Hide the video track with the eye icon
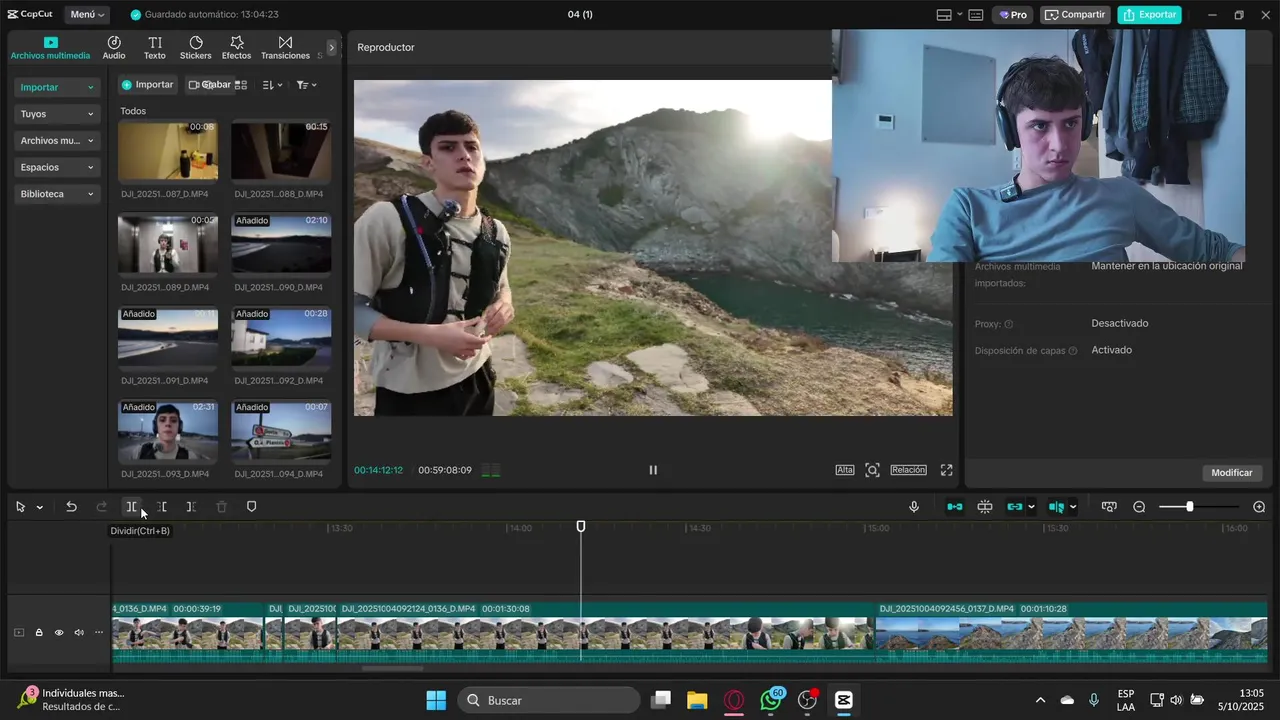This screenshot has width=1280, height=720. pyautogui.click(x=59, y=632)
